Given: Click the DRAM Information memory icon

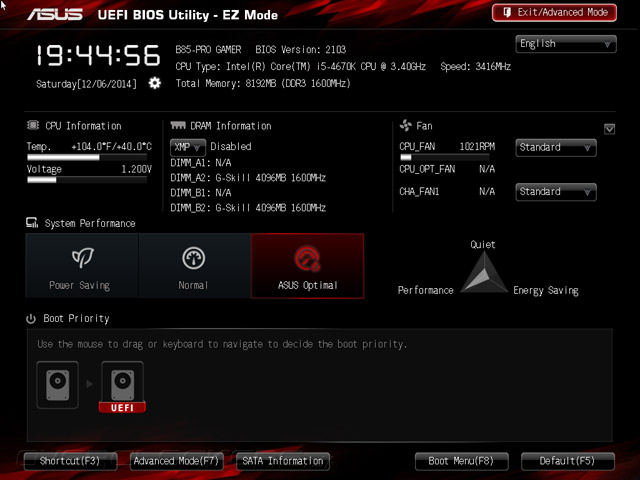Looking at the screenshot, I should pyautogui.click(x=178, y=125).
